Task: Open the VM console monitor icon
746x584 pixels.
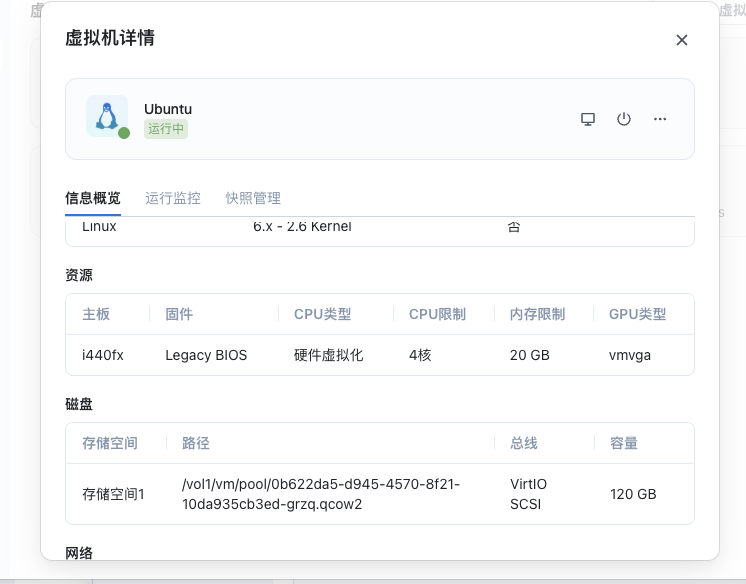Action: coord(588,119)
